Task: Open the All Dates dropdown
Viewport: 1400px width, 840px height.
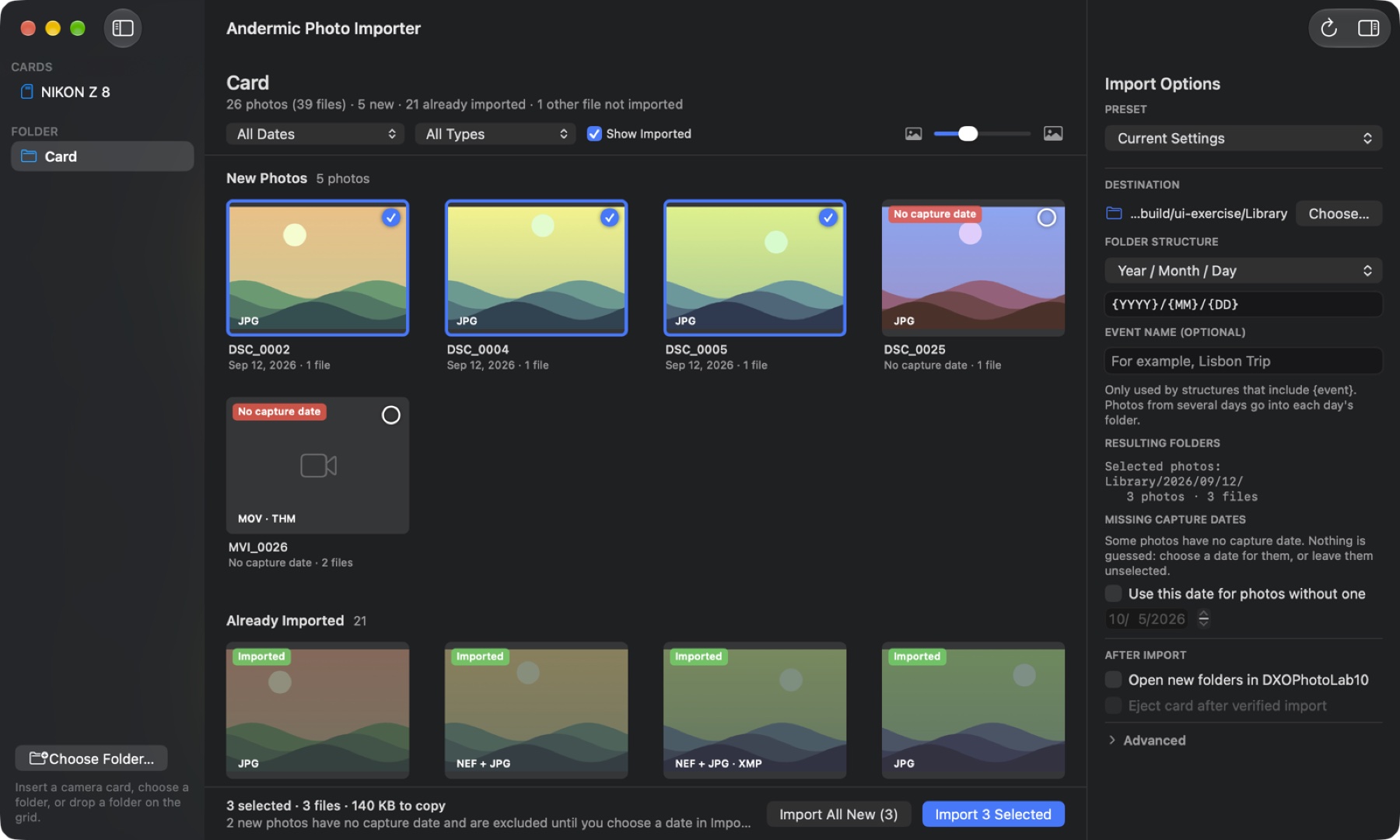Action: (315, 134)
